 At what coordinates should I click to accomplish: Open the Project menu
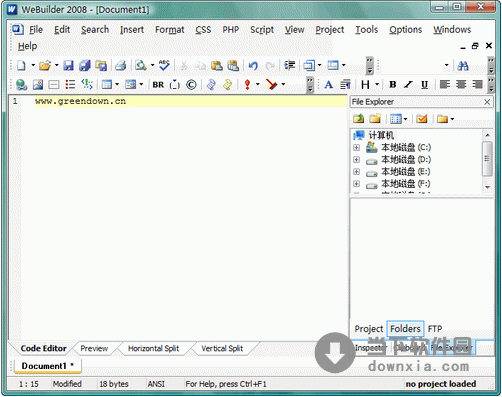[x=330, y=30]
